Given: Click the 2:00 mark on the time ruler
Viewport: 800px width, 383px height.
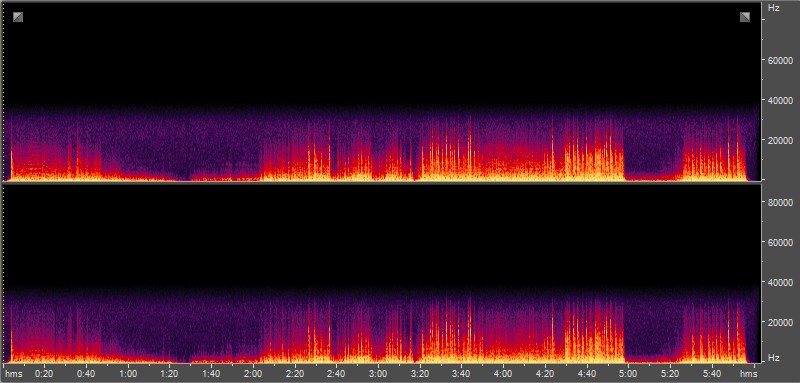Looking at the screenshot, I should [x=253, y=373].
